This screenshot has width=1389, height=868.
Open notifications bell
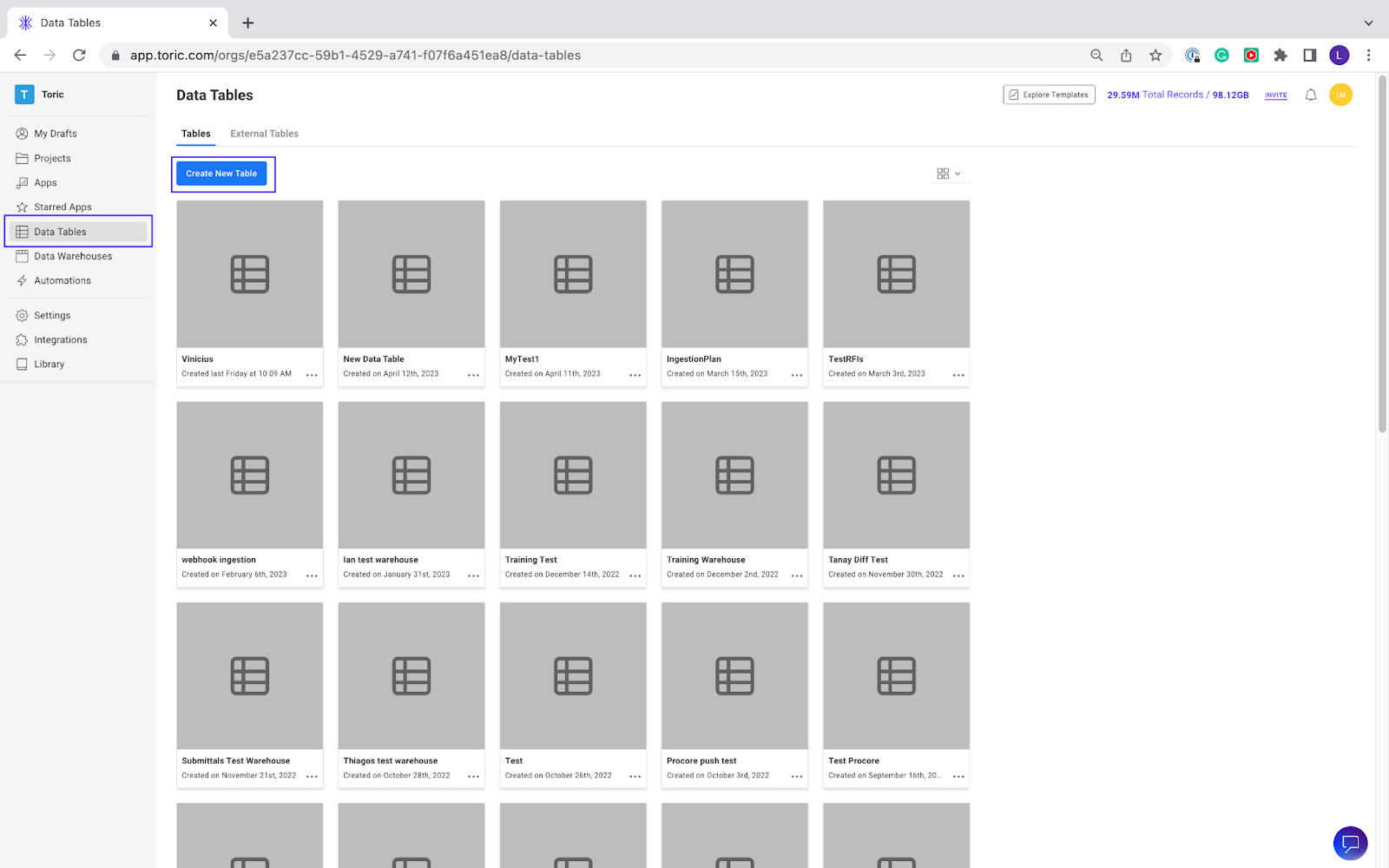pyautogui.click(x=1311, y=95)
